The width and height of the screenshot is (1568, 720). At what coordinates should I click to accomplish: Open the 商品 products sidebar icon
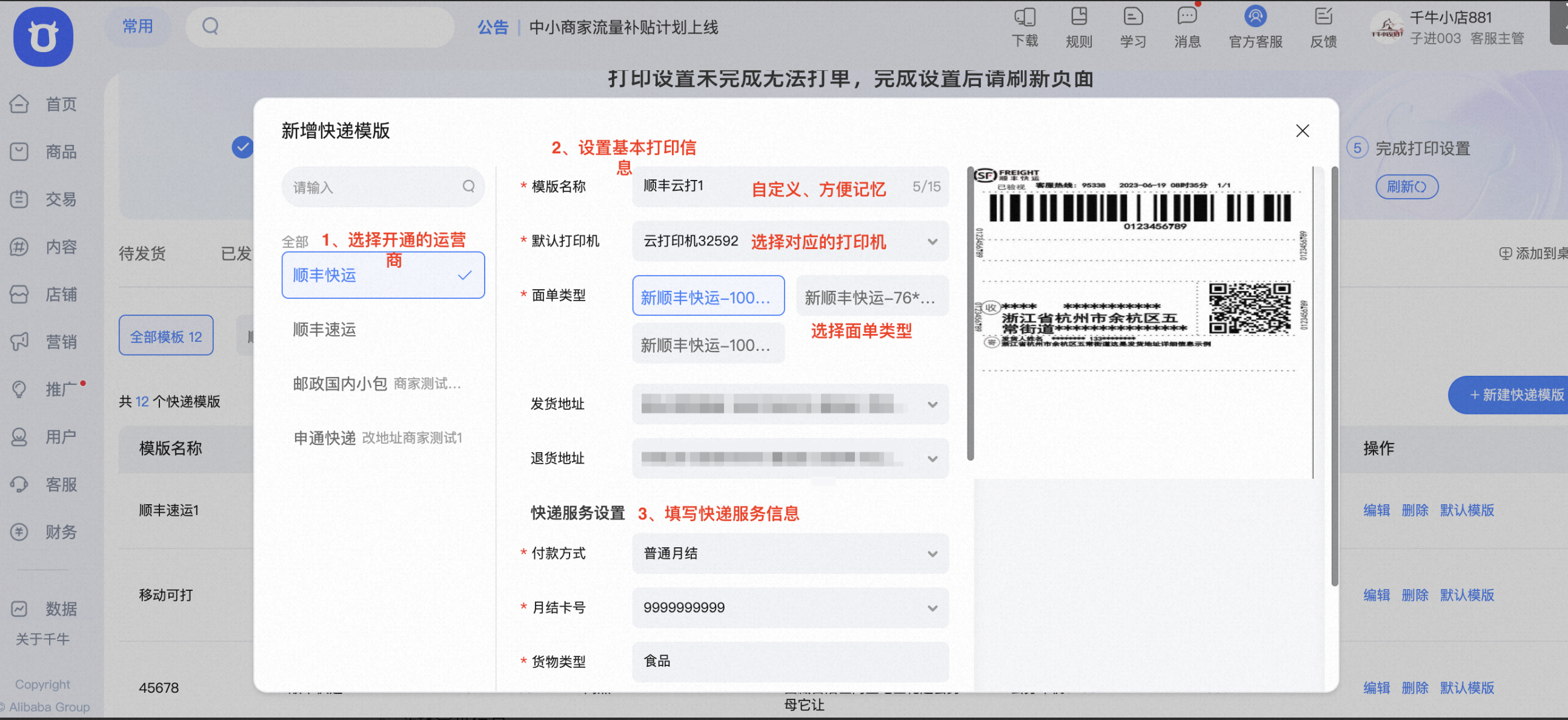tap(19, 151)
